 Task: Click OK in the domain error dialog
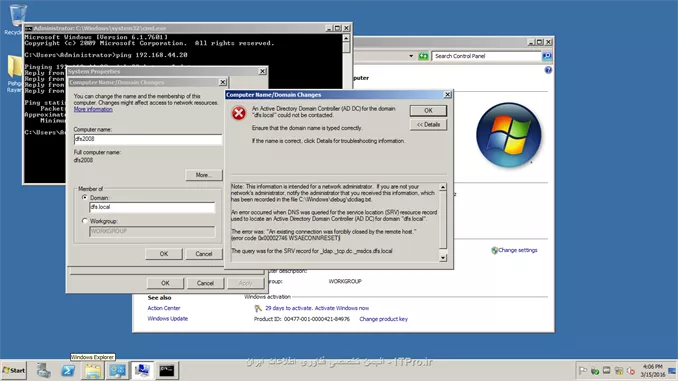pyautogui.click(x=428, y=110)
